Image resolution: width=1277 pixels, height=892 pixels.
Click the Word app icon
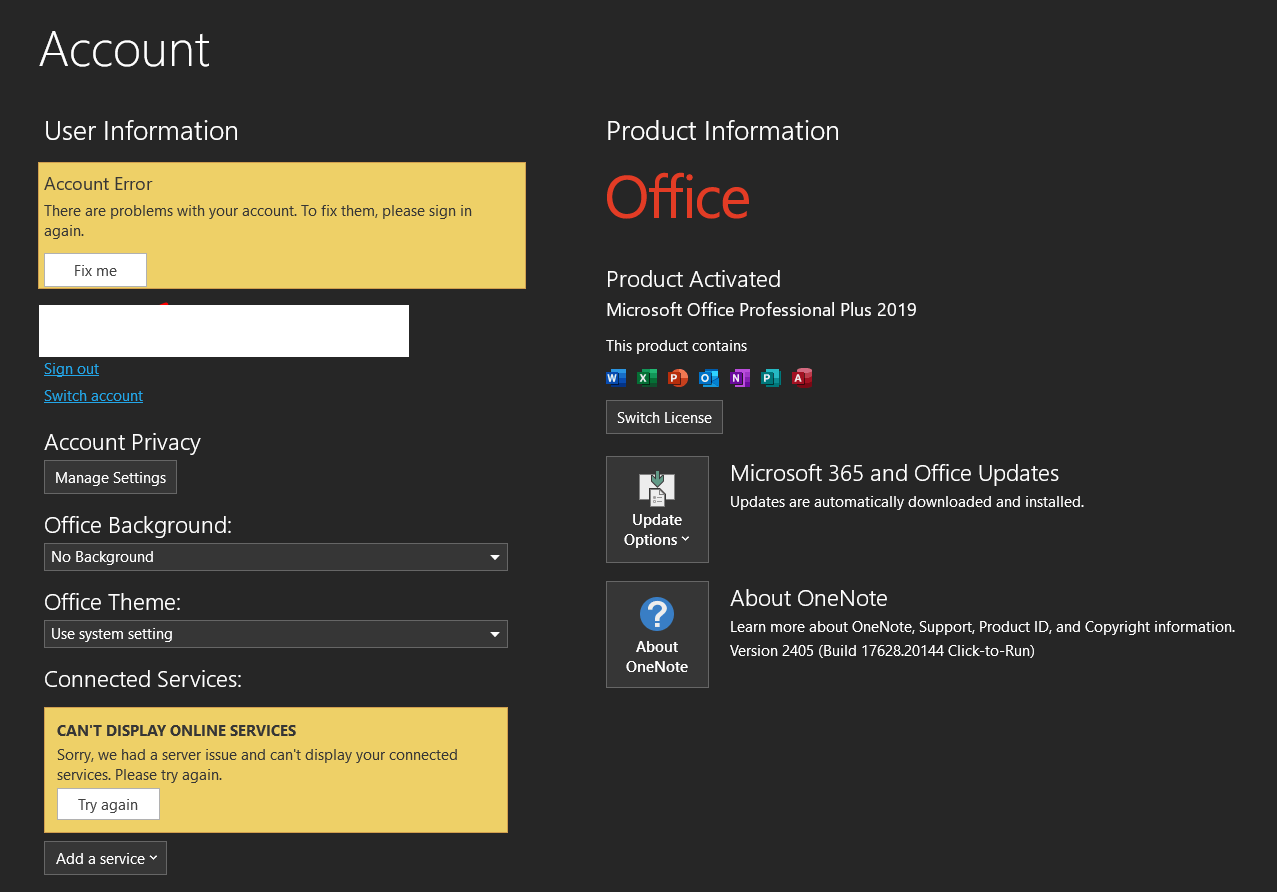616,377
